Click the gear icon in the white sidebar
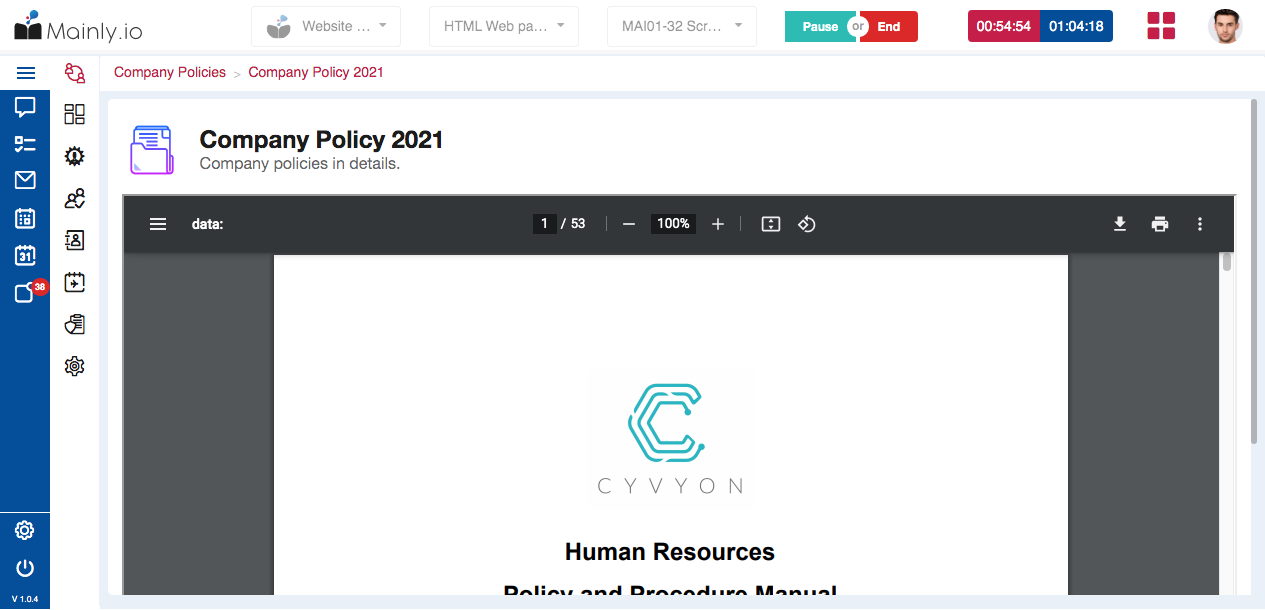This screenshot has height=610, width=1265. pos(74,366)
